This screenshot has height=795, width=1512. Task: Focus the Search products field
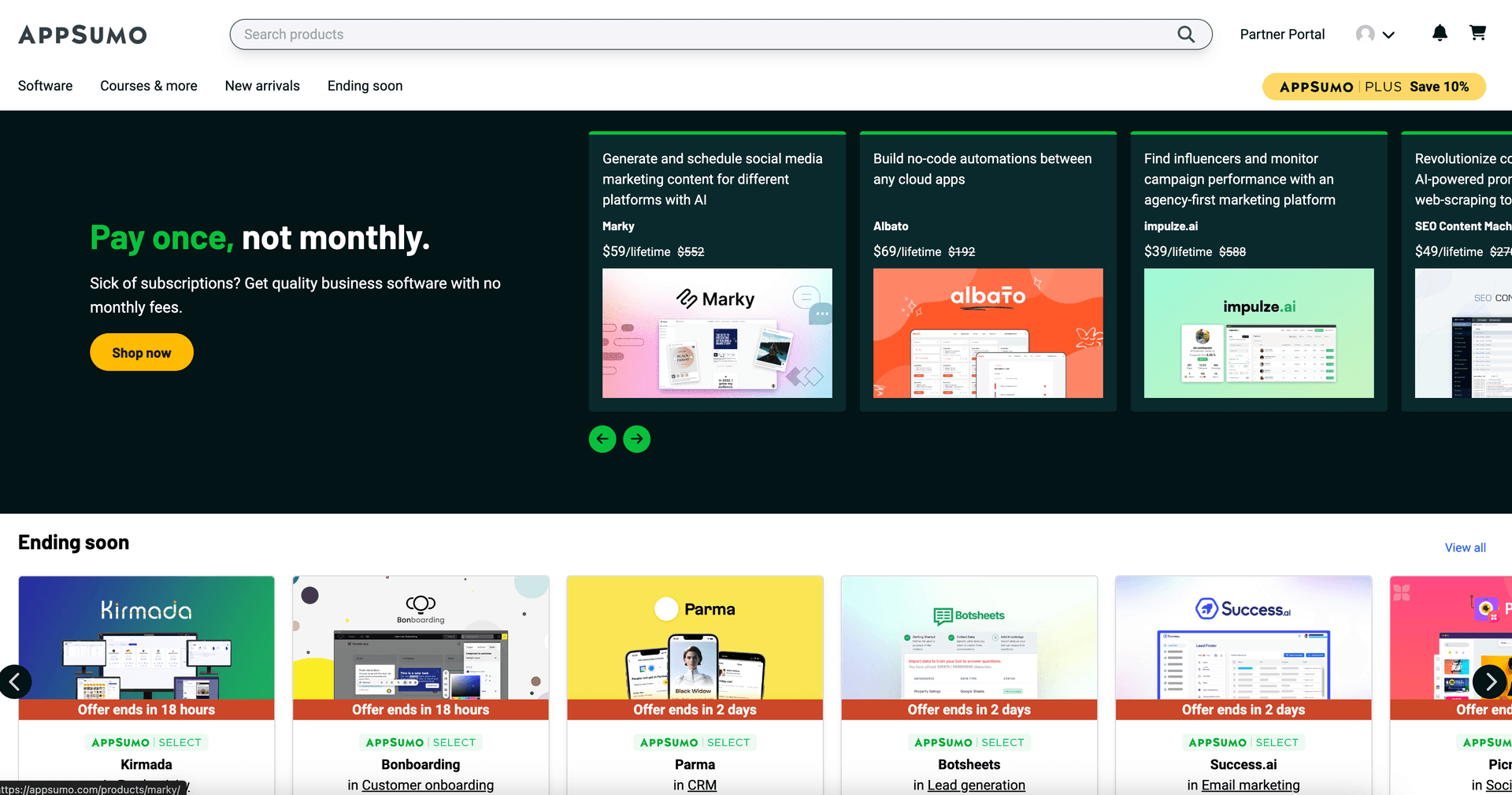721,35
